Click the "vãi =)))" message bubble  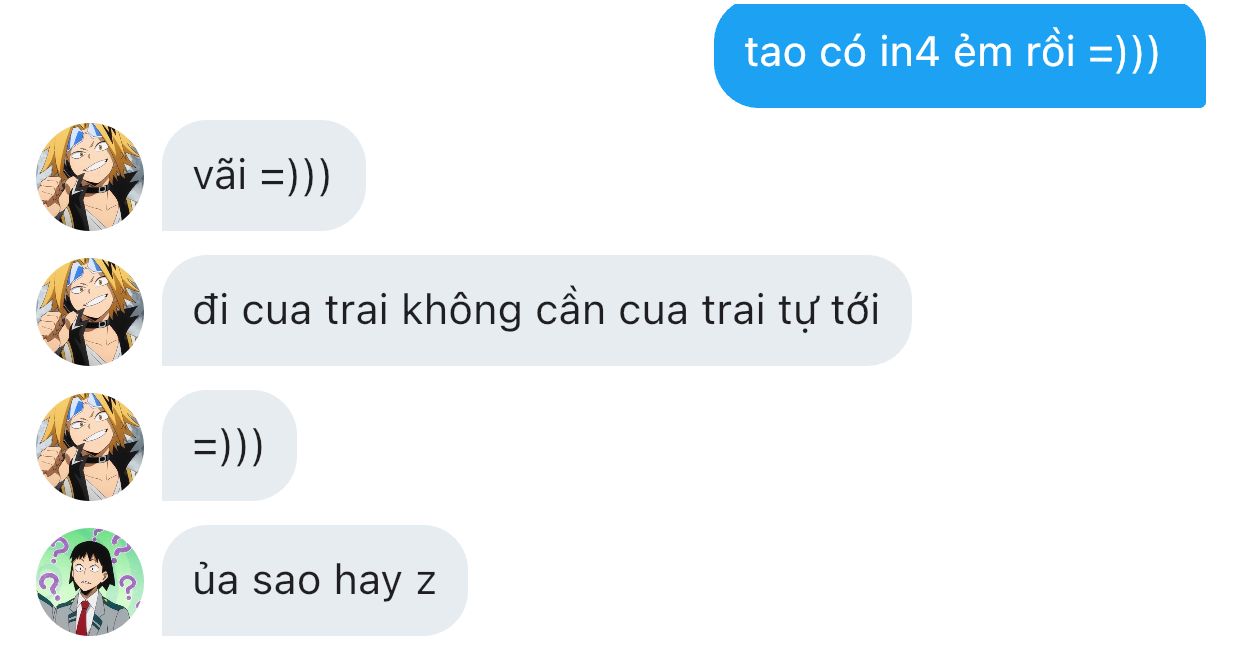(x=264, y=177)
